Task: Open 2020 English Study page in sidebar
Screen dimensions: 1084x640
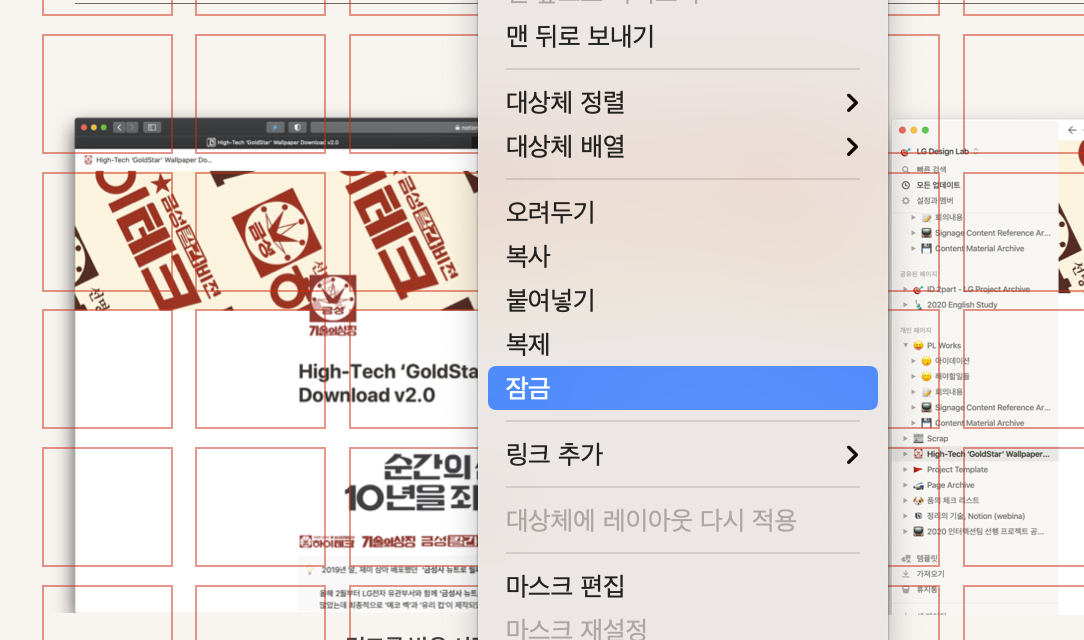Action: (x=962, y=305)
